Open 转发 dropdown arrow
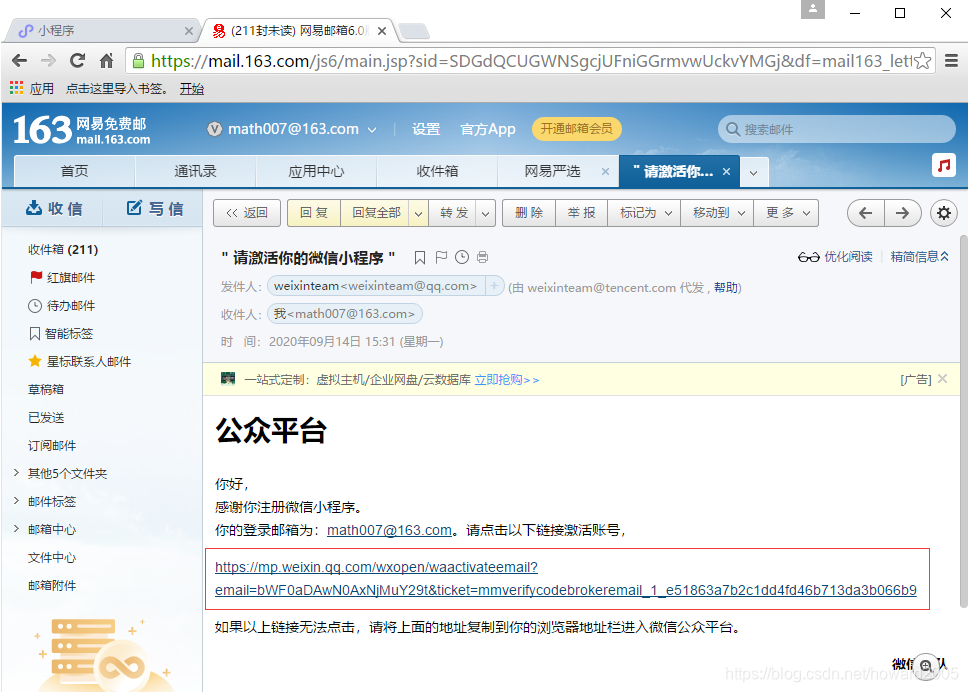This screenshot has width=968, height=692. [486, 213]
